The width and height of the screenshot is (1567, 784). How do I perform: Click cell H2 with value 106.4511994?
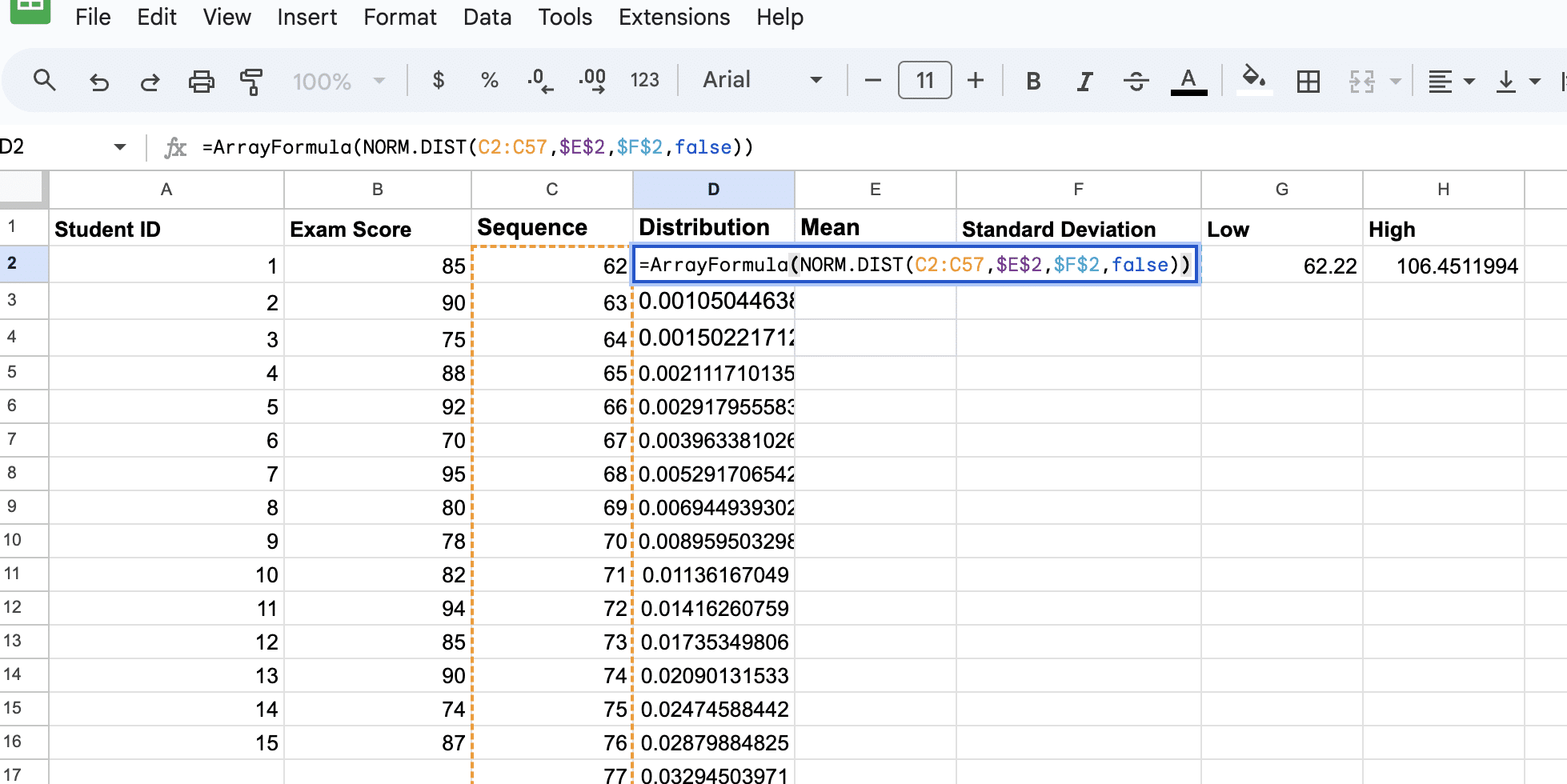pos(1443,266)
